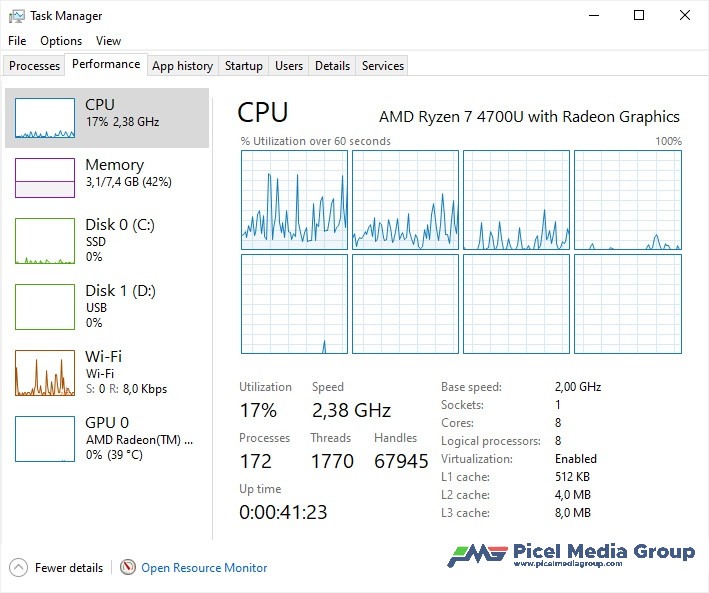Screen dimensions: 709x593
Task: Open the Services tab
Action: pyautogui.click(x=383, y=66)
